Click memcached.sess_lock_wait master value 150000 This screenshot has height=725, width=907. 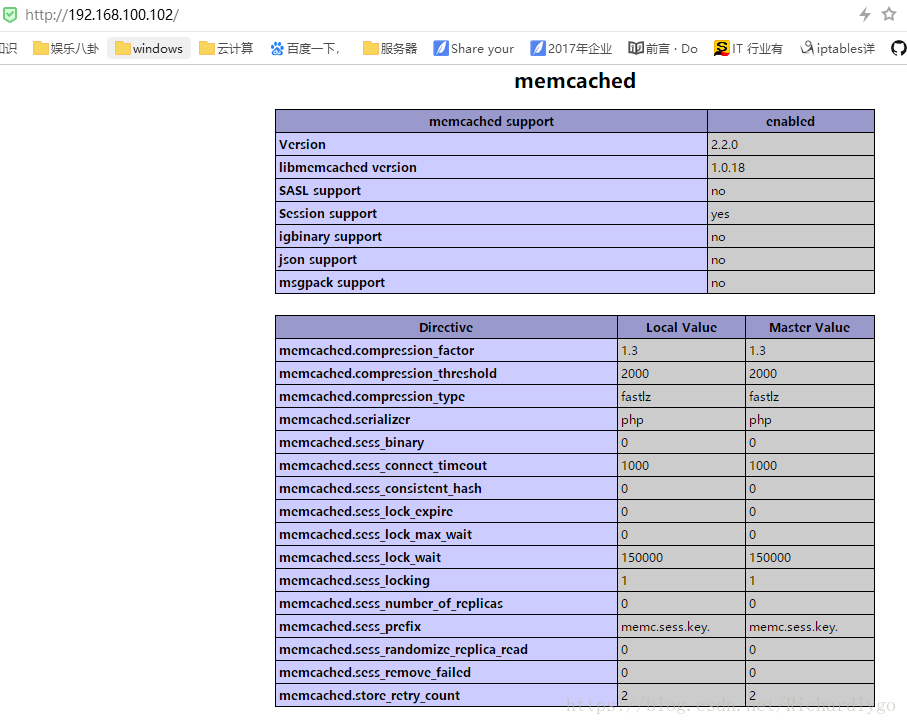(770, 558)
